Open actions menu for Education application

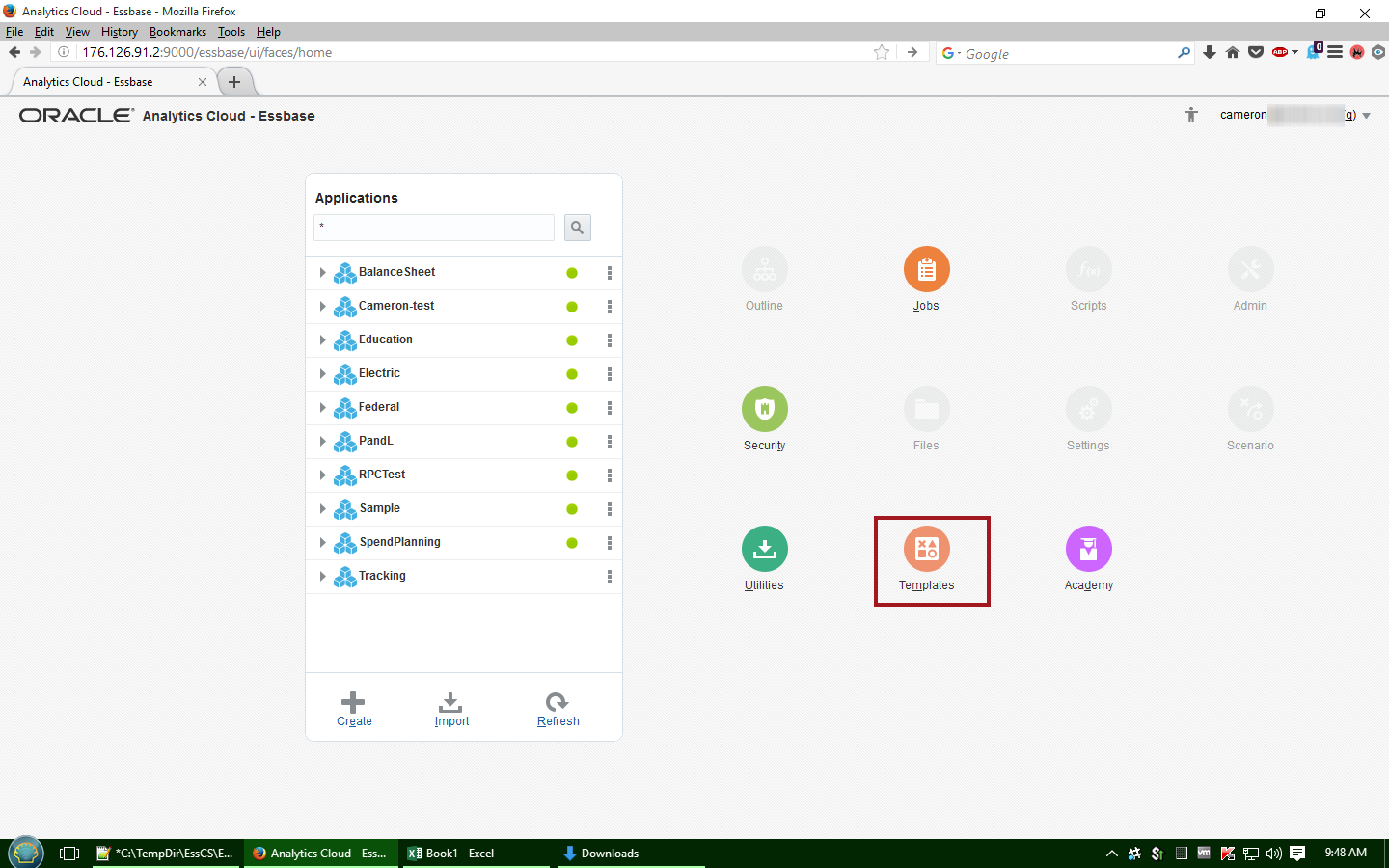point(610,340)
